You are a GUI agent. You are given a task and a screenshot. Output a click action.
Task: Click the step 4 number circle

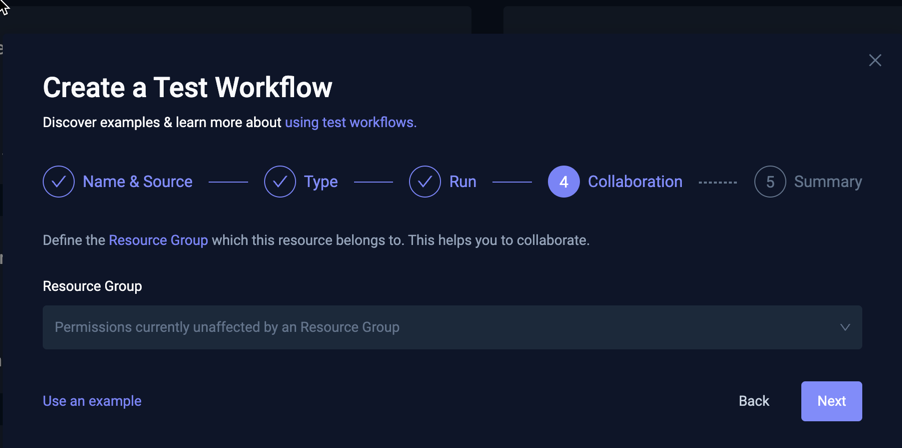pyautogui.click(x=563, y=182)
